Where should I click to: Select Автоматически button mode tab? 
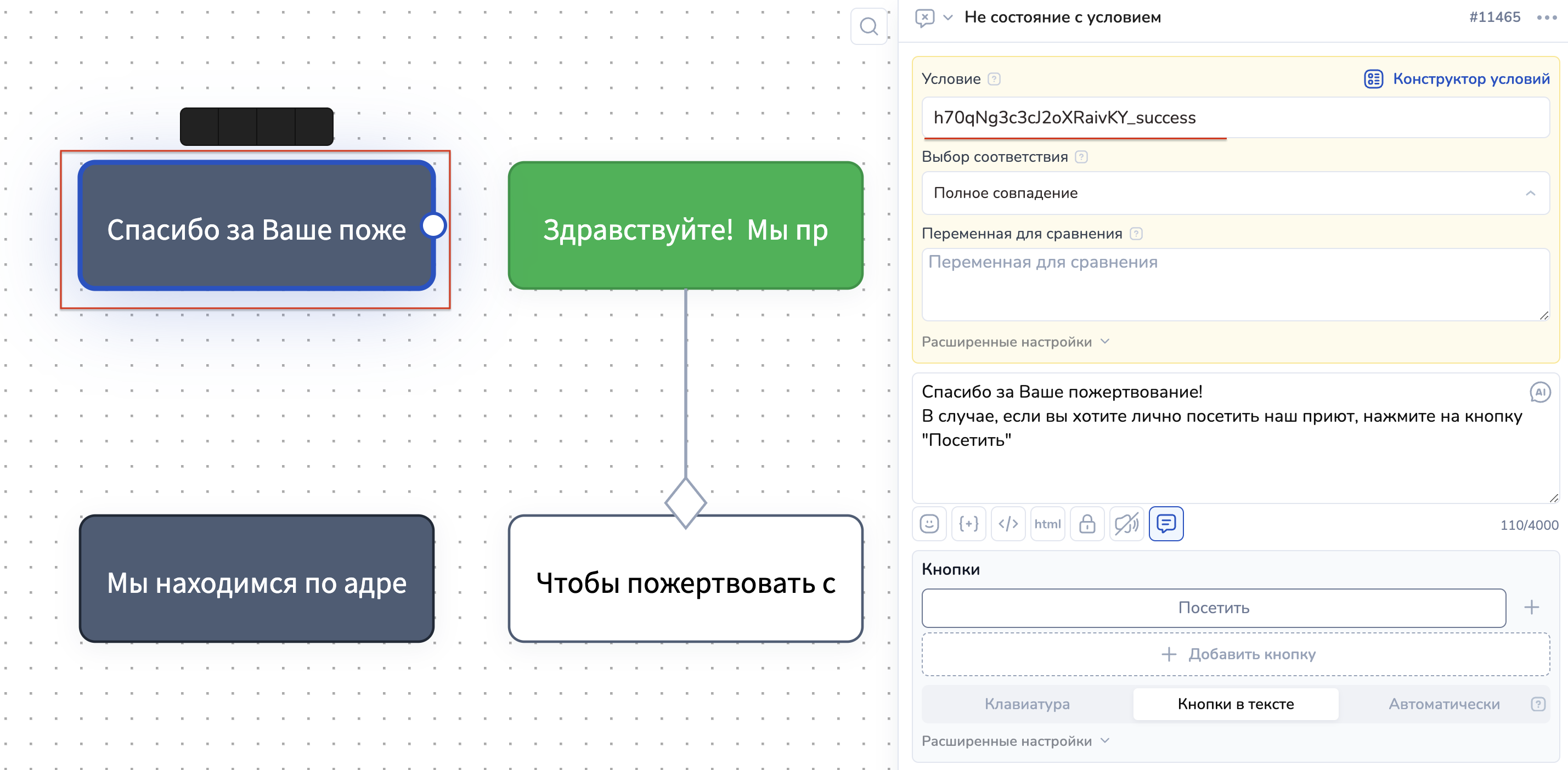[1444, 704]
